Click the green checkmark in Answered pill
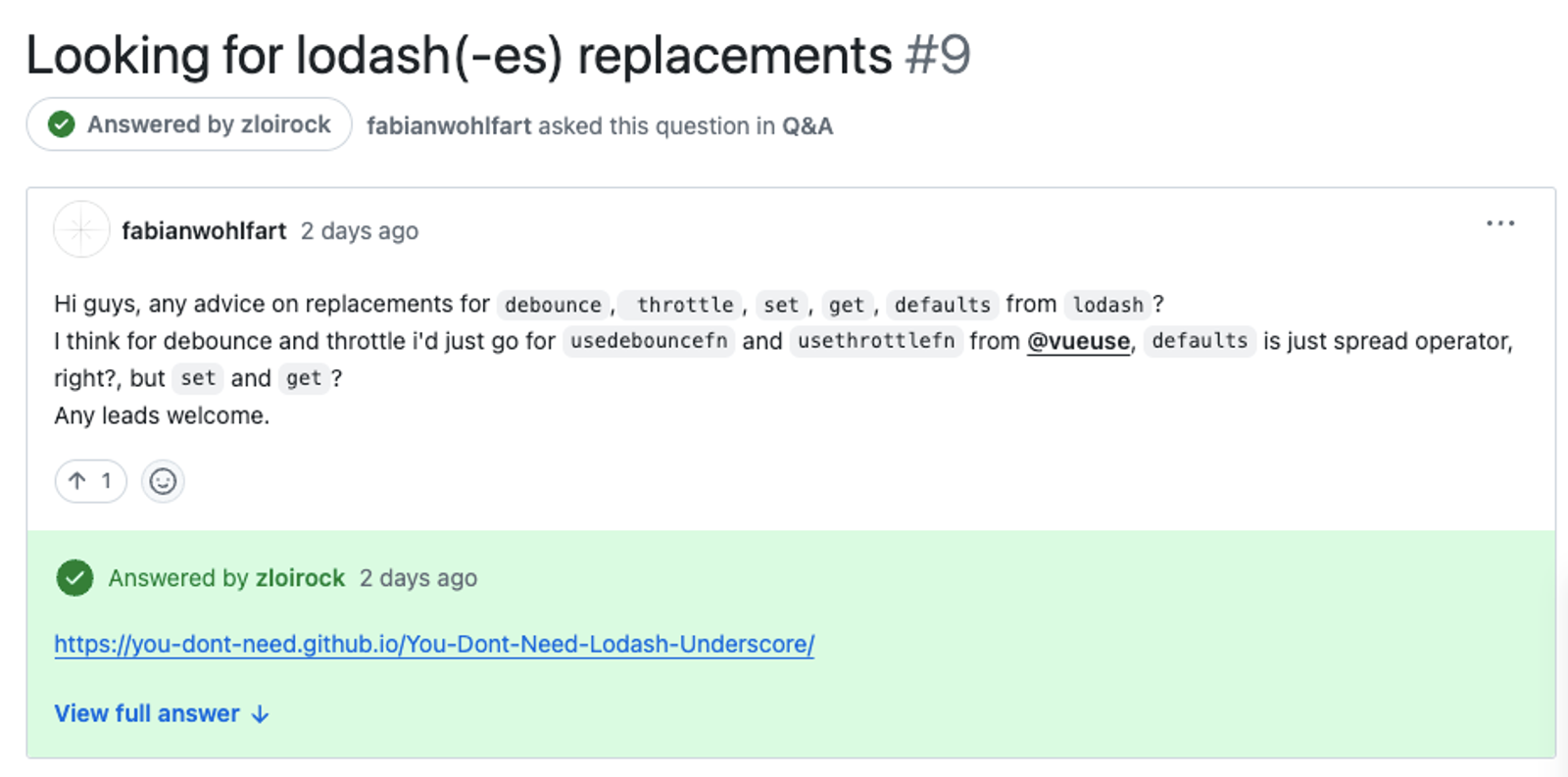The height and width of the screenshot is (777, 1568). pos(62,124)
